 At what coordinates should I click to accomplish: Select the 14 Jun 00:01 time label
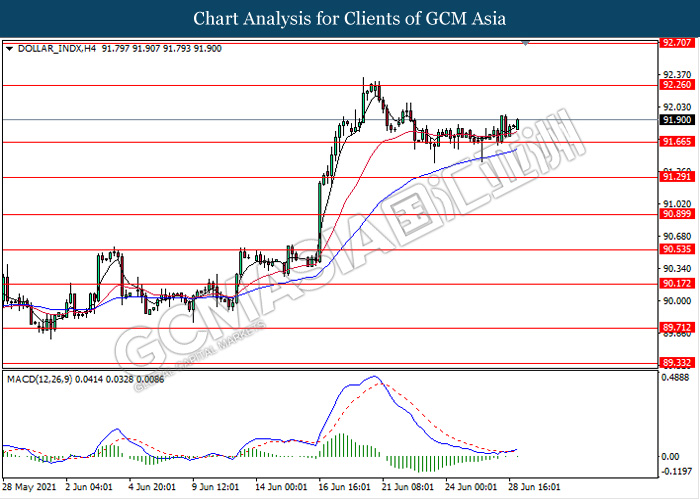tap(281, 487)
